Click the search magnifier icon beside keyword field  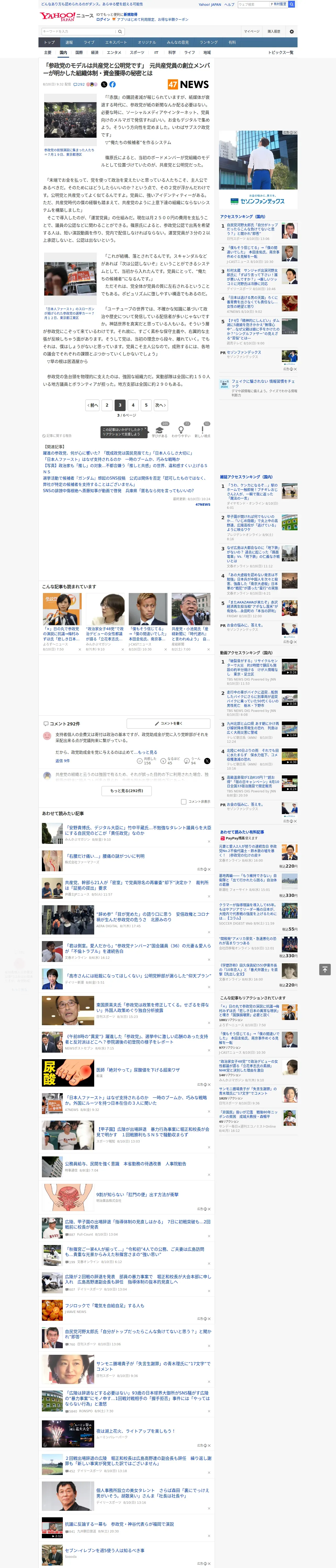(x=120, y=32)
